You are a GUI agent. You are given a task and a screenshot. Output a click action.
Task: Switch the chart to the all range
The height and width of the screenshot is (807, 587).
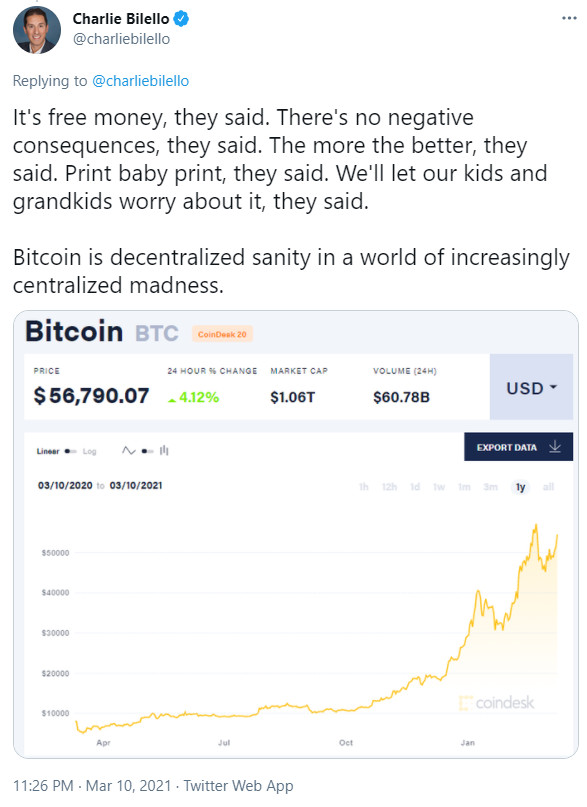pos(548,487)
